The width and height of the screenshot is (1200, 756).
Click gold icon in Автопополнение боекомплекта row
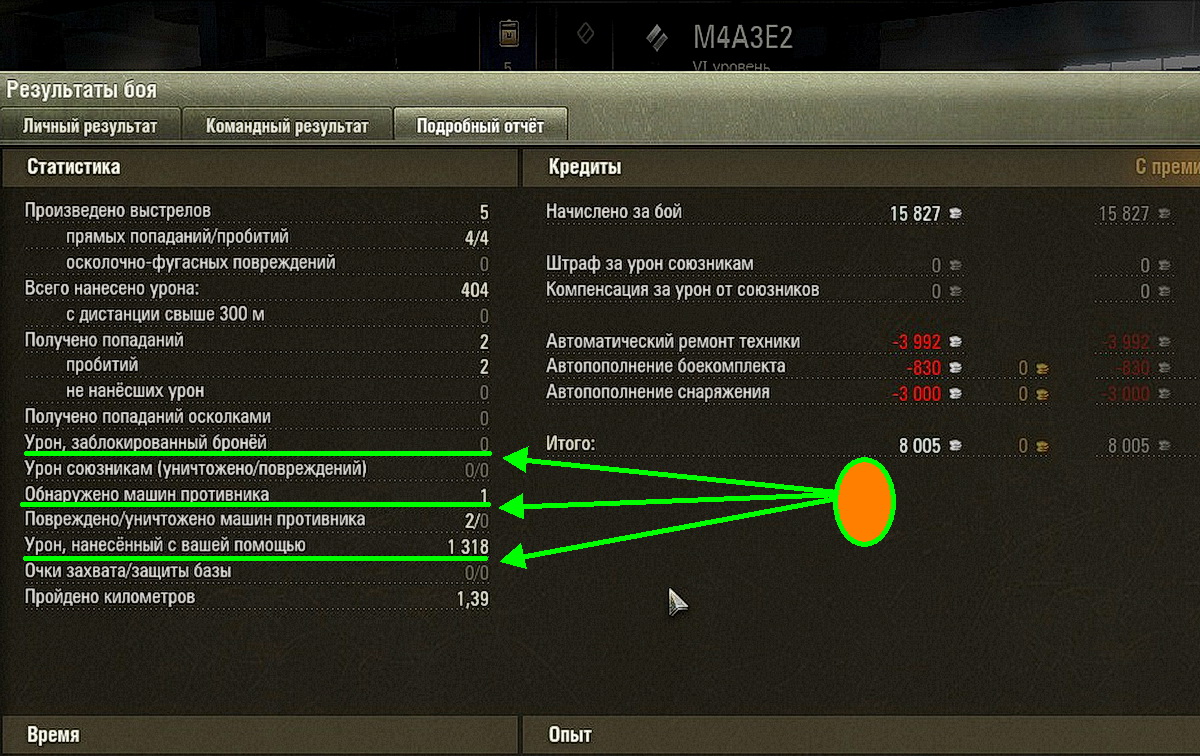[x=1042, y=368]
